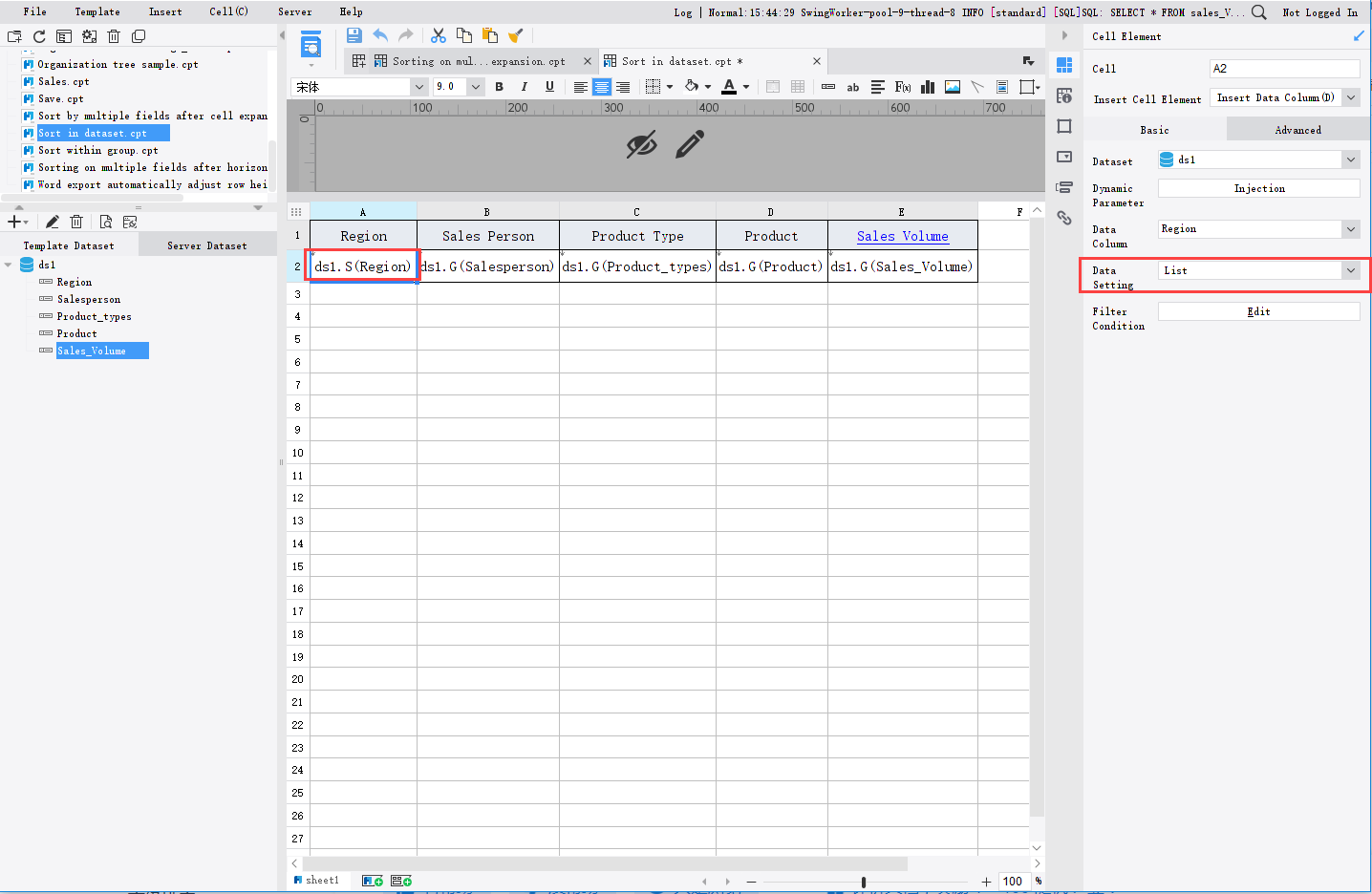The image size is (1372, 894).
Task: Click the Paste clipboard icon
Action: 490,35
